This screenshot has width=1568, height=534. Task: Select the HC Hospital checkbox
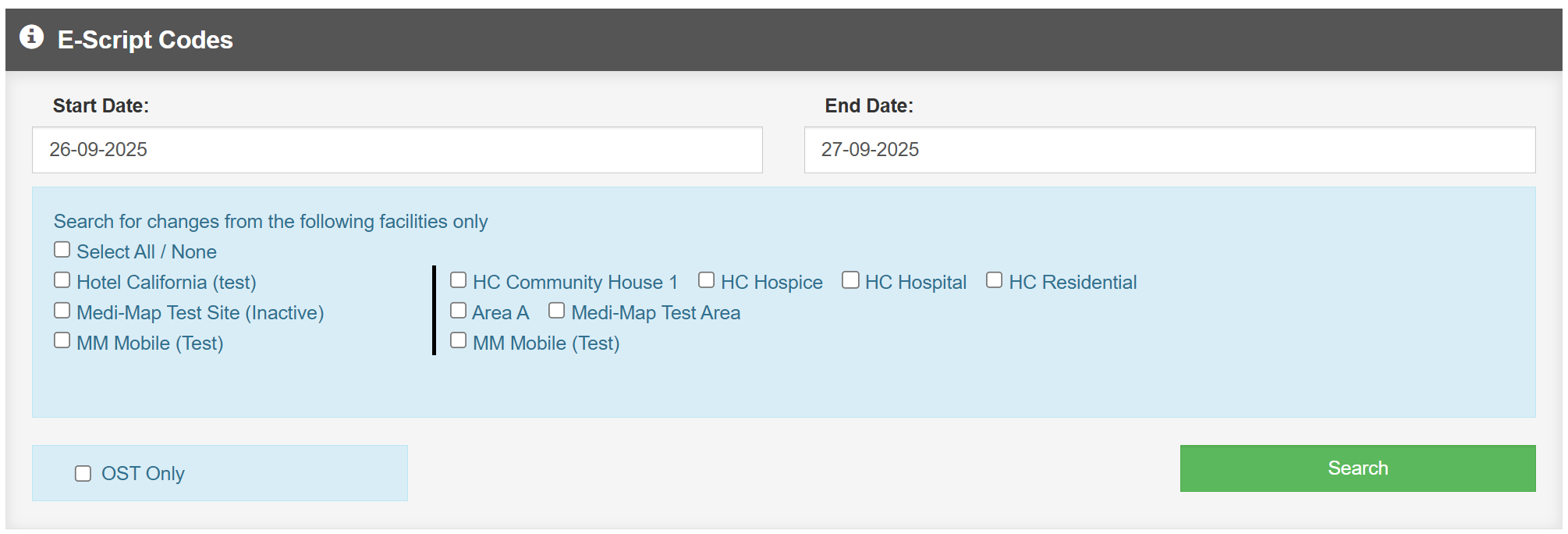[850, 279]
